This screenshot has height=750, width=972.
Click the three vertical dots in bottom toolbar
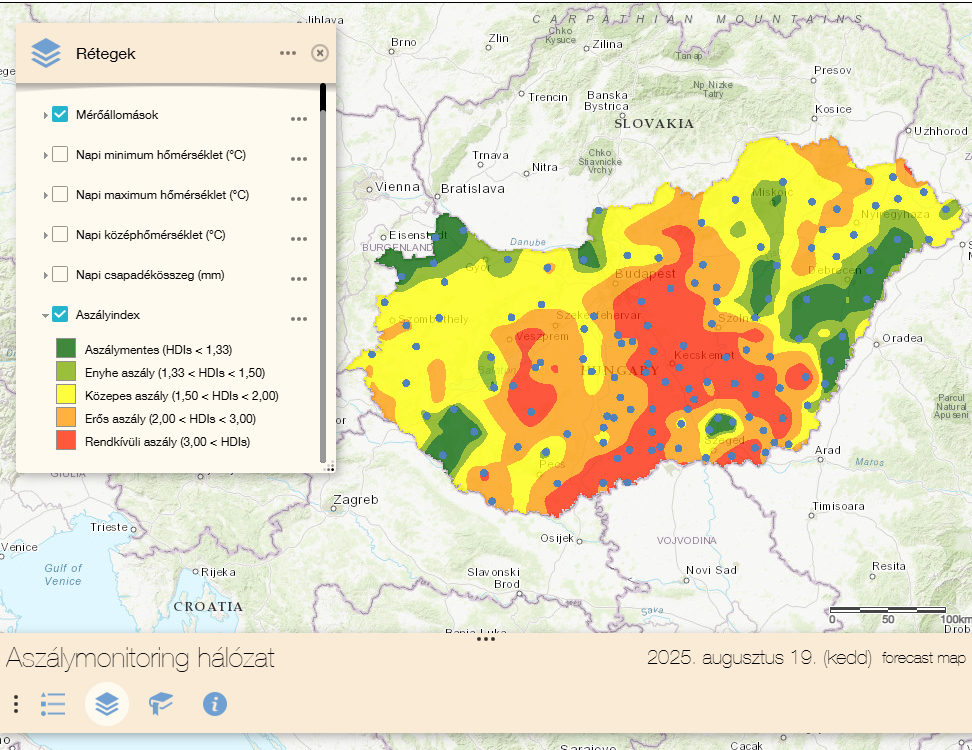pos(16,704)
